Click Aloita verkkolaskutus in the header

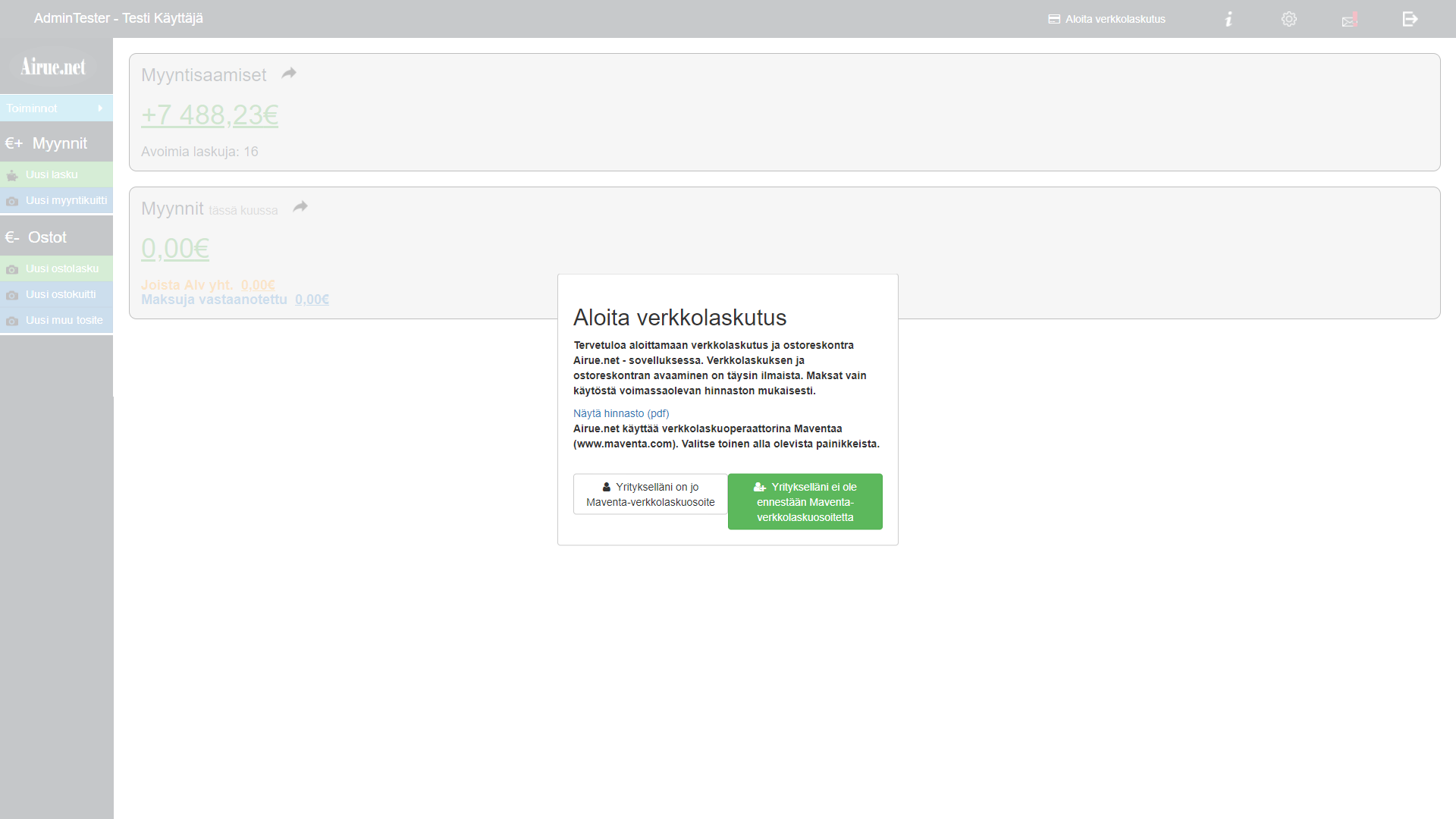pyautogui.click(x=1107, y=19)
